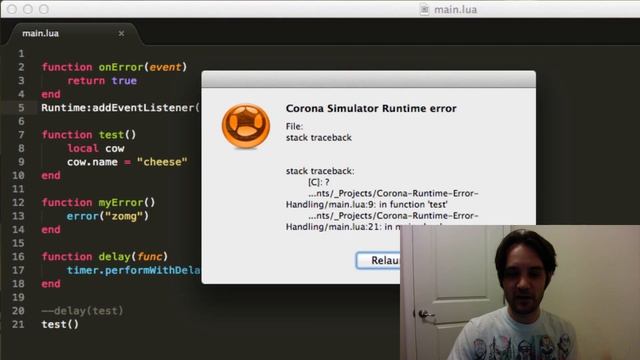Click the '[C]: ?' traceback entry
The width and height of the screenshot is (640, 360).
(318, 182)
